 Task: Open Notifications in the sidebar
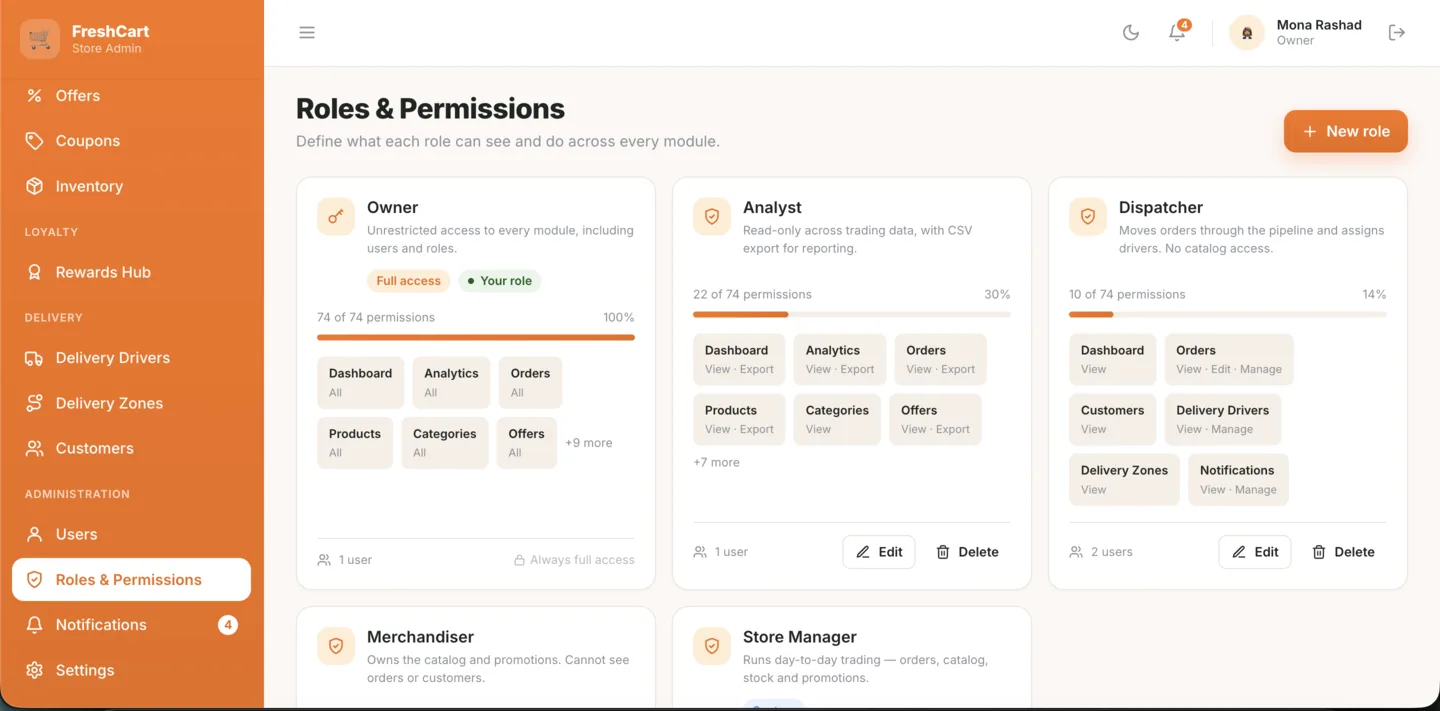[132, 625]
